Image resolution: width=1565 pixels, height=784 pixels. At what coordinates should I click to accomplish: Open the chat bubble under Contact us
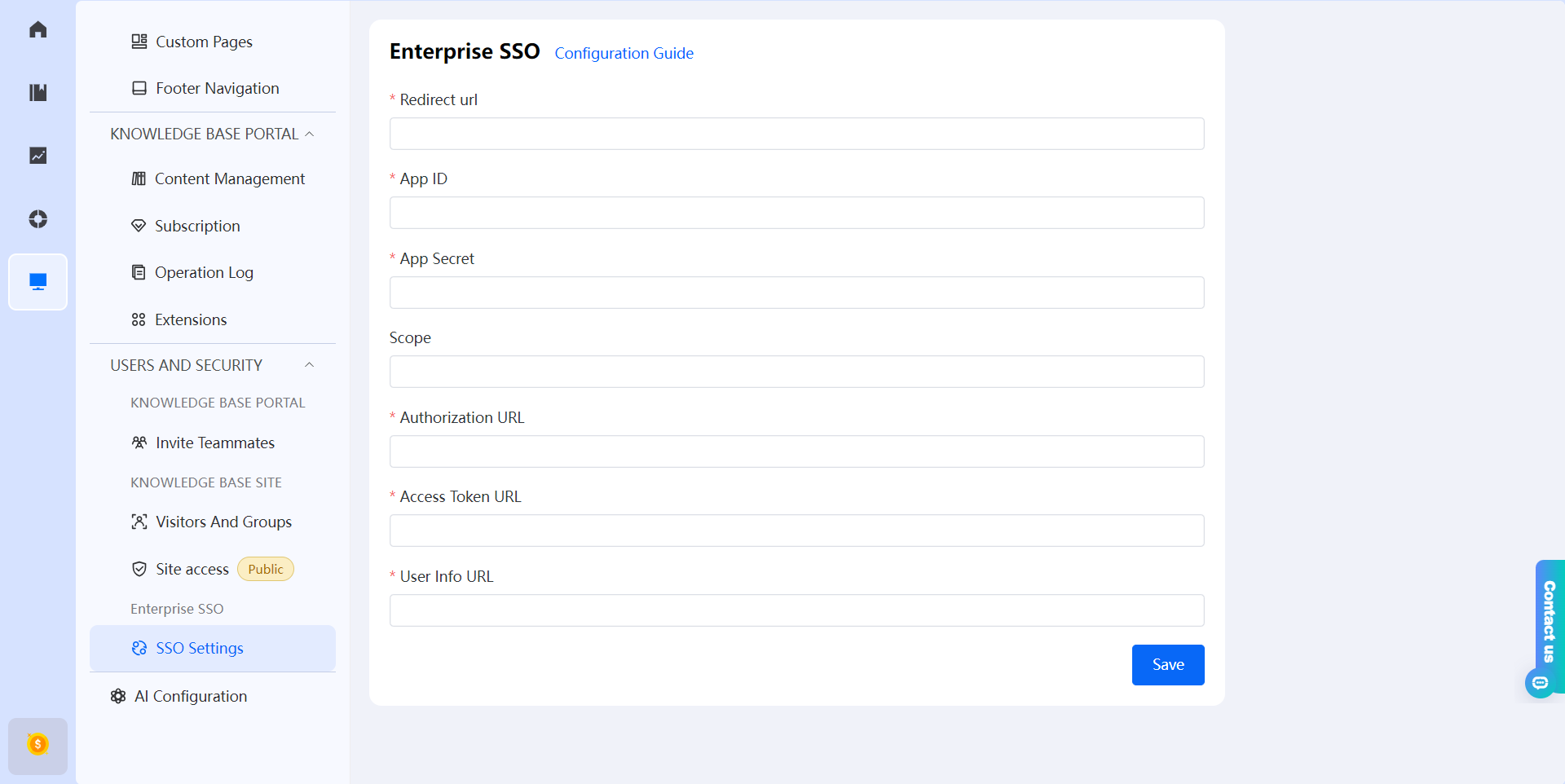pos(1541,683)
